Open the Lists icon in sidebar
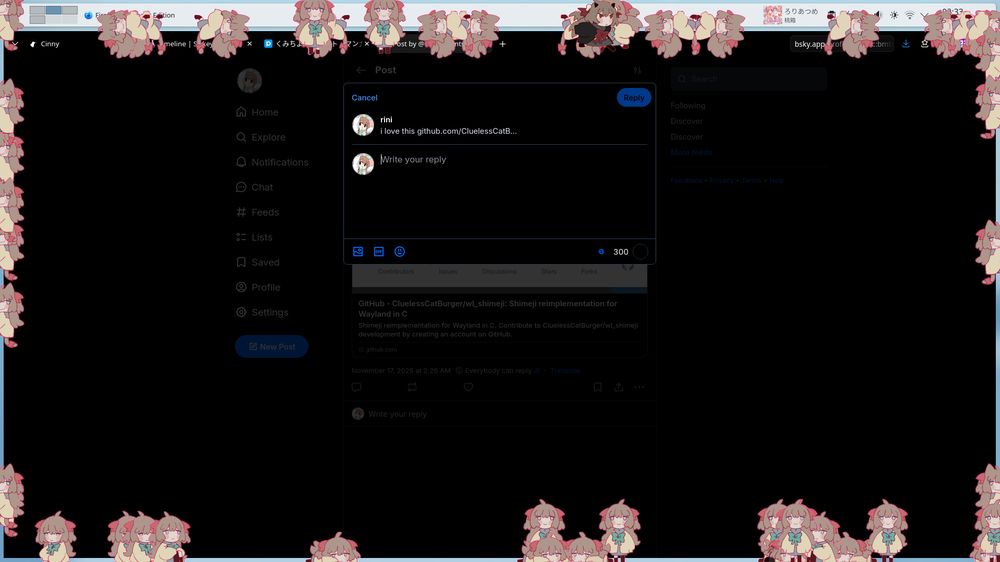 (x=241, y=237)
